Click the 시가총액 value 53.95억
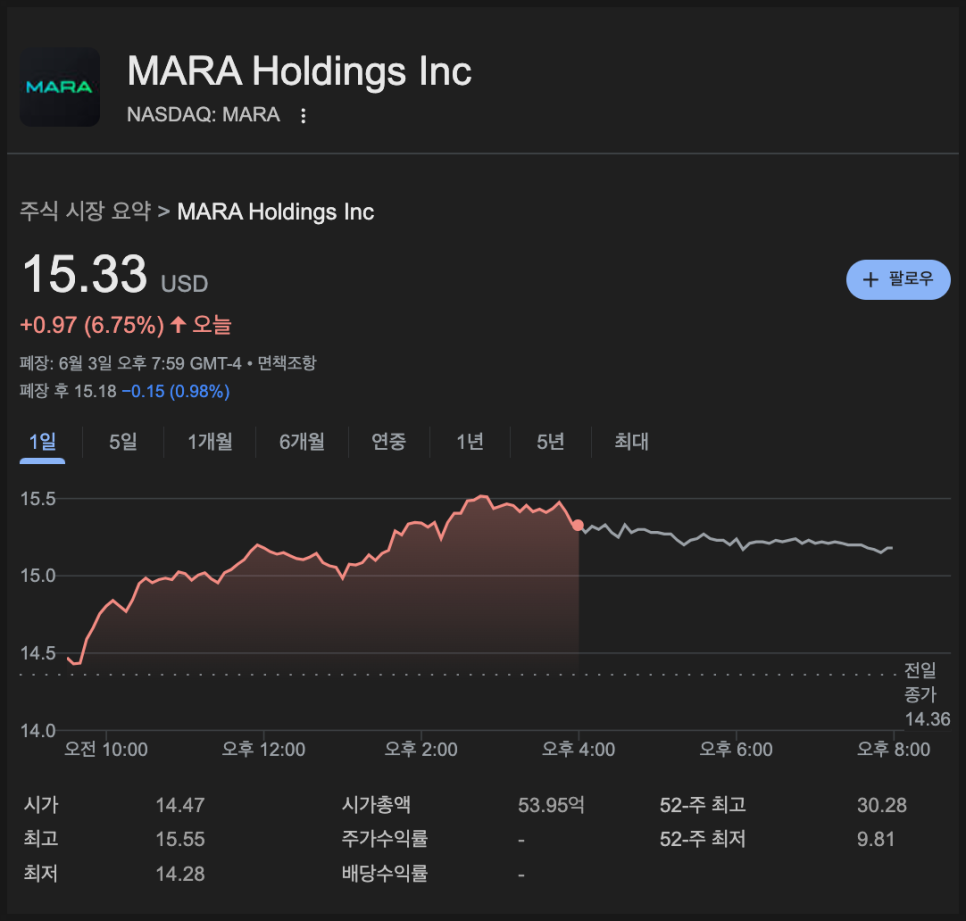The height and width of the screenshot is (921, 966). (551, 805)
